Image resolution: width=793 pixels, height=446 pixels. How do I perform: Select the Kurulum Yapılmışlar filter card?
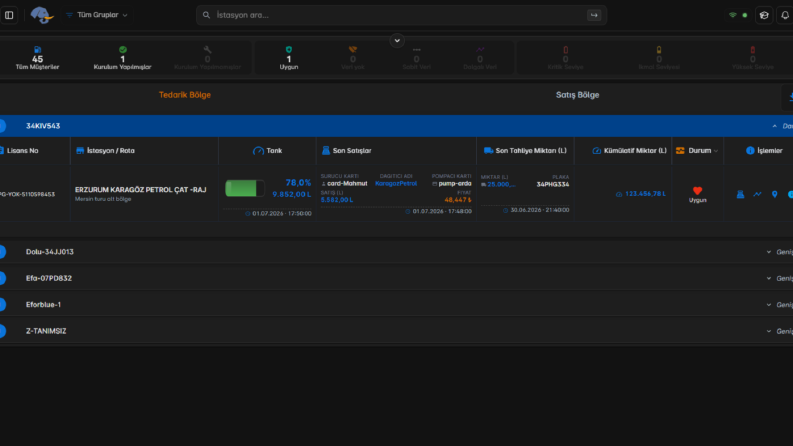pos(122,58)
